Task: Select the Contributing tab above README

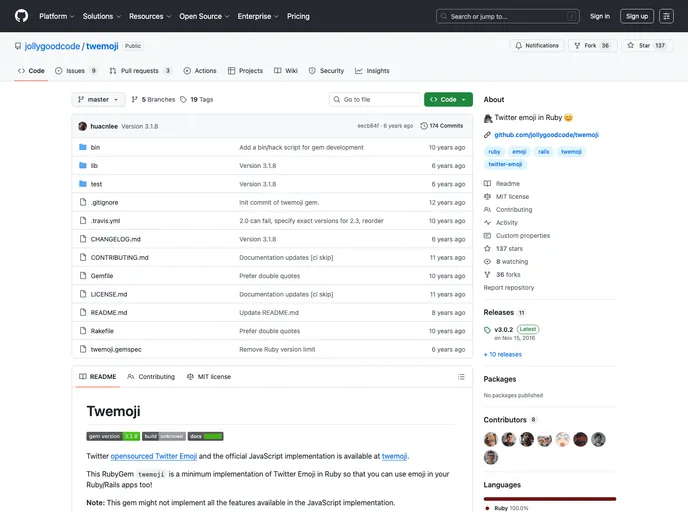Action: (151, 377)
